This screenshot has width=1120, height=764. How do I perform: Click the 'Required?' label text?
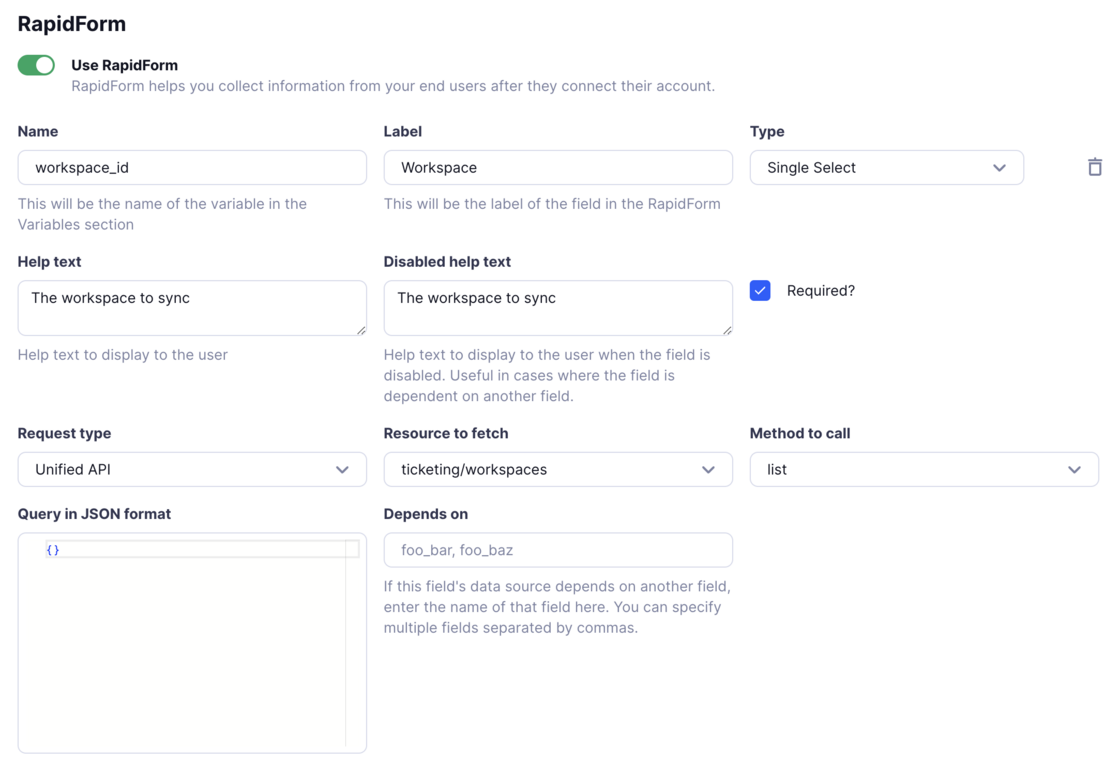(x=821, y=291)
